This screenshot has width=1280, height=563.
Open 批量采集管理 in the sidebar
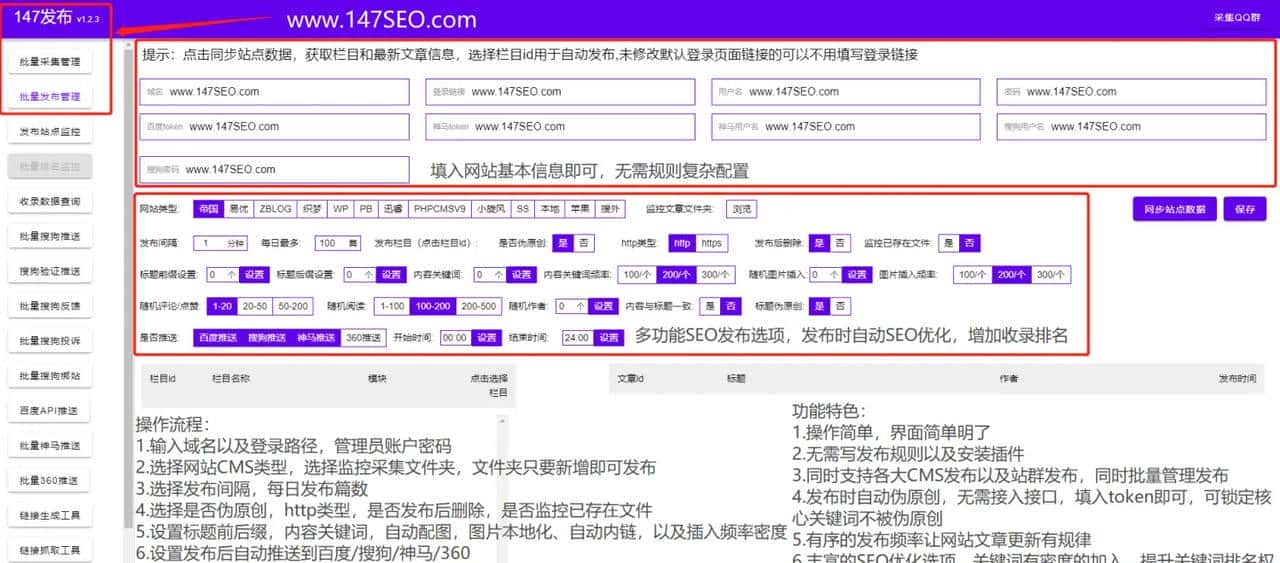[50, 62]
